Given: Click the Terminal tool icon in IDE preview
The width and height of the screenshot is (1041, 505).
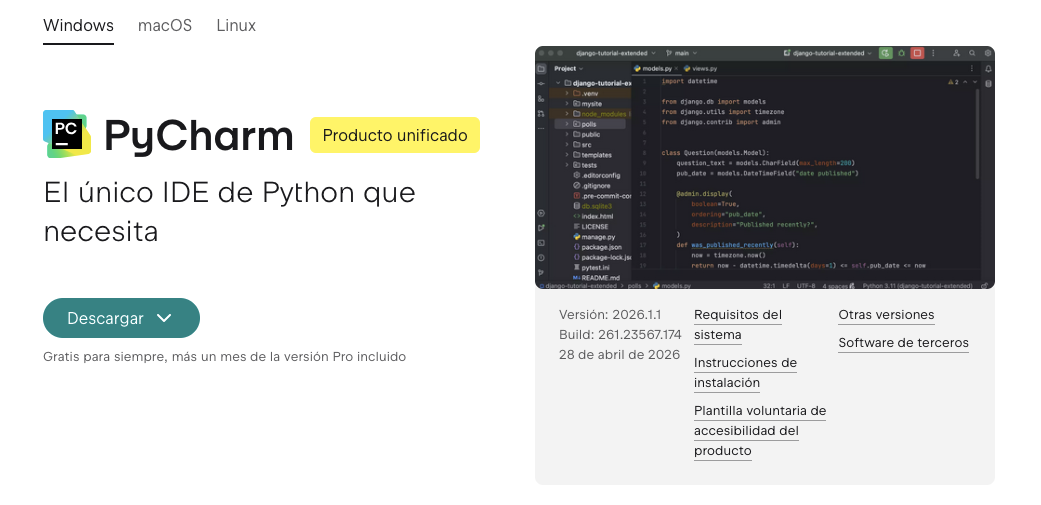Looking at the screenshot, I should click(x=541, y=243).
